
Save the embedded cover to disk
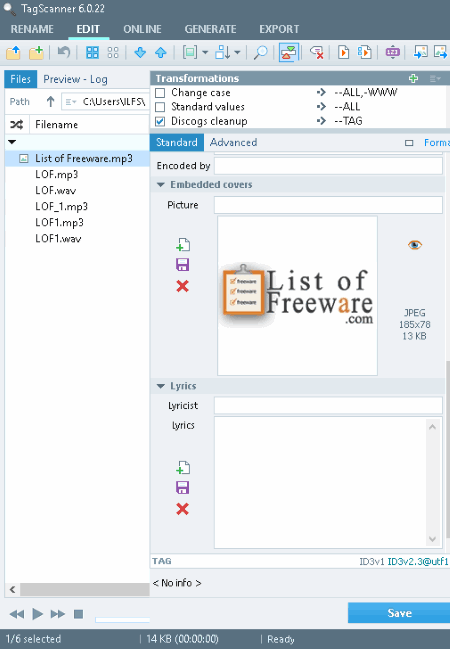(x=183, y=264)
